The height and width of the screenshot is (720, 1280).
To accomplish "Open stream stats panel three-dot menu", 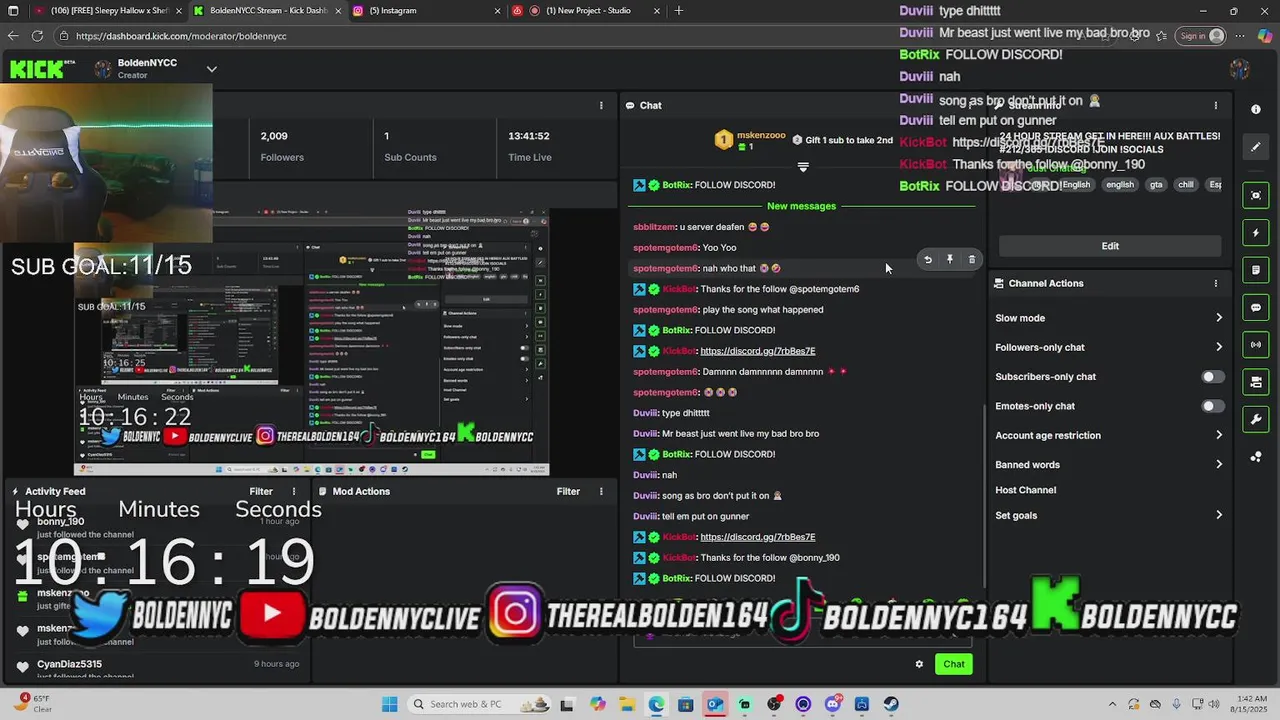I will (601, 105).
